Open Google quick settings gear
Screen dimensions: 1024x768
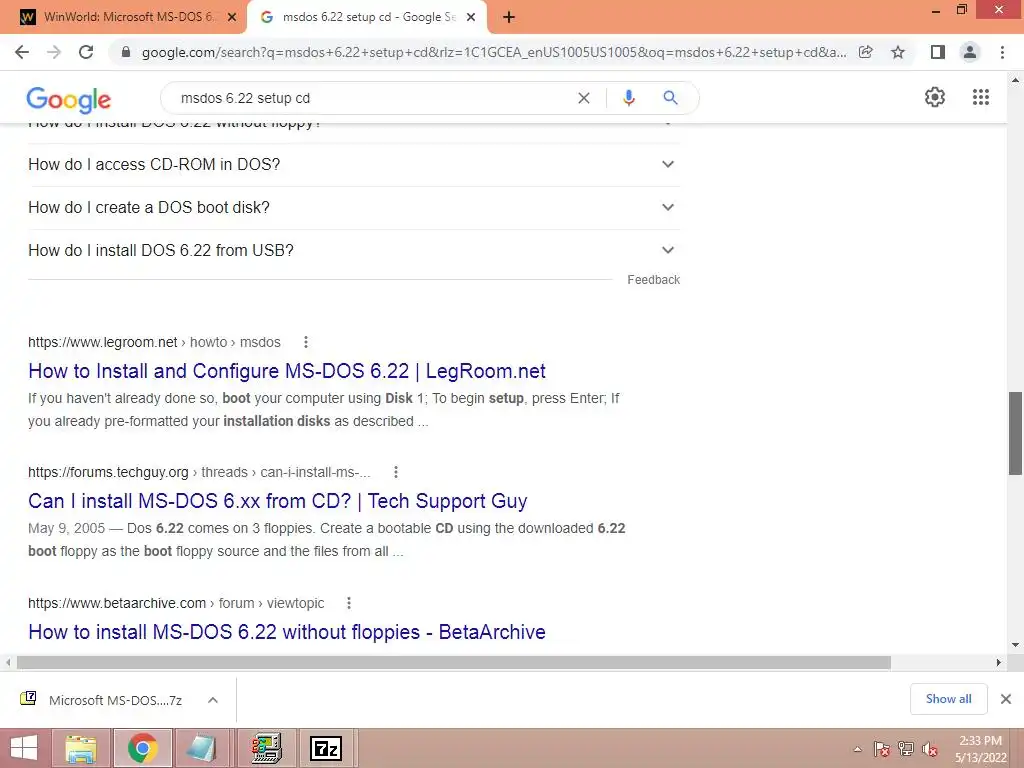[x=935, y=97]
